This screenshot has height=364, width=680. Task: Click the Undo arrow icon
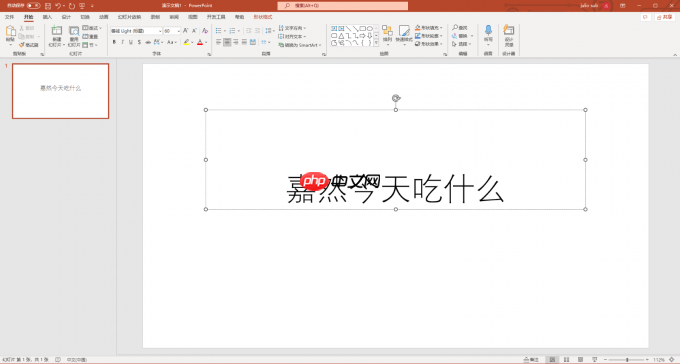point(58,6)
